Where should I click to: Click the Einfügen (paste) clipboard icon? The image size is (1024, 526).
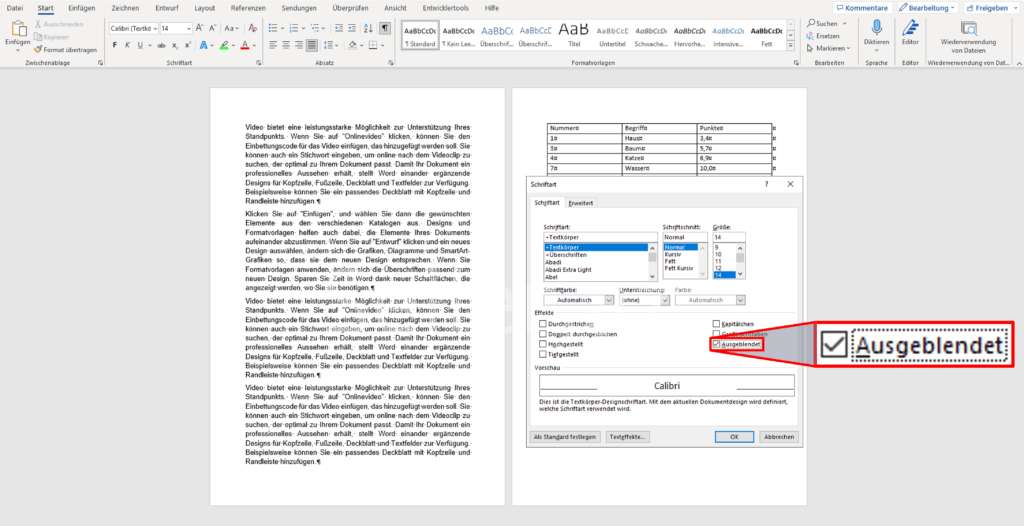(18, 29)
